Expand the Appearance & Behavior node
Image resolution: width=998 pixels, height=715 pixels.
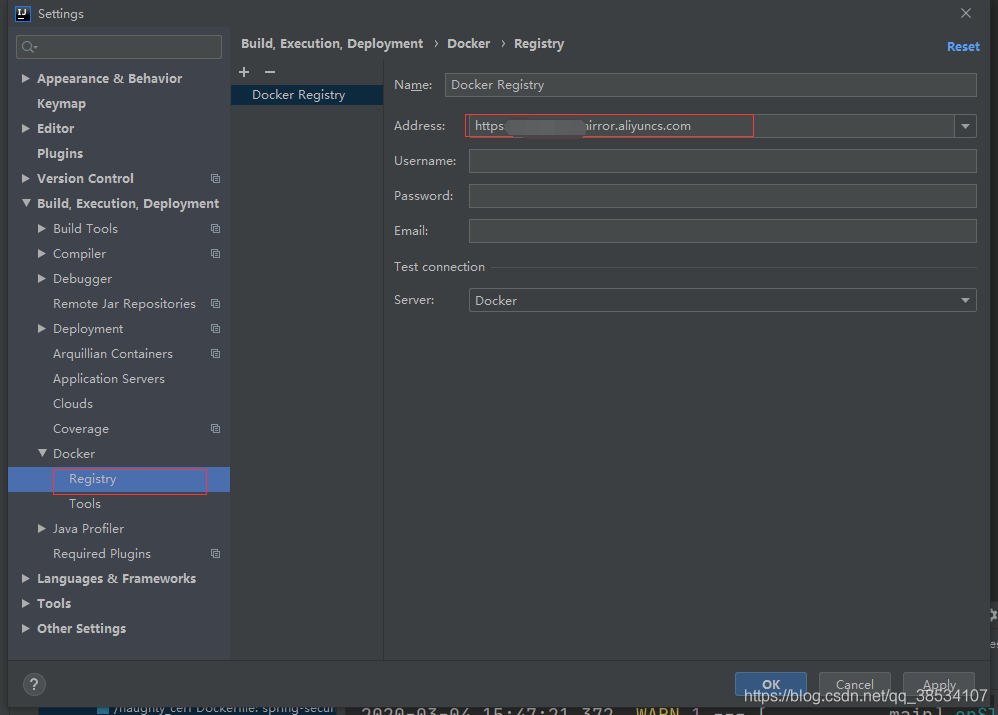[x=24, y=78]
